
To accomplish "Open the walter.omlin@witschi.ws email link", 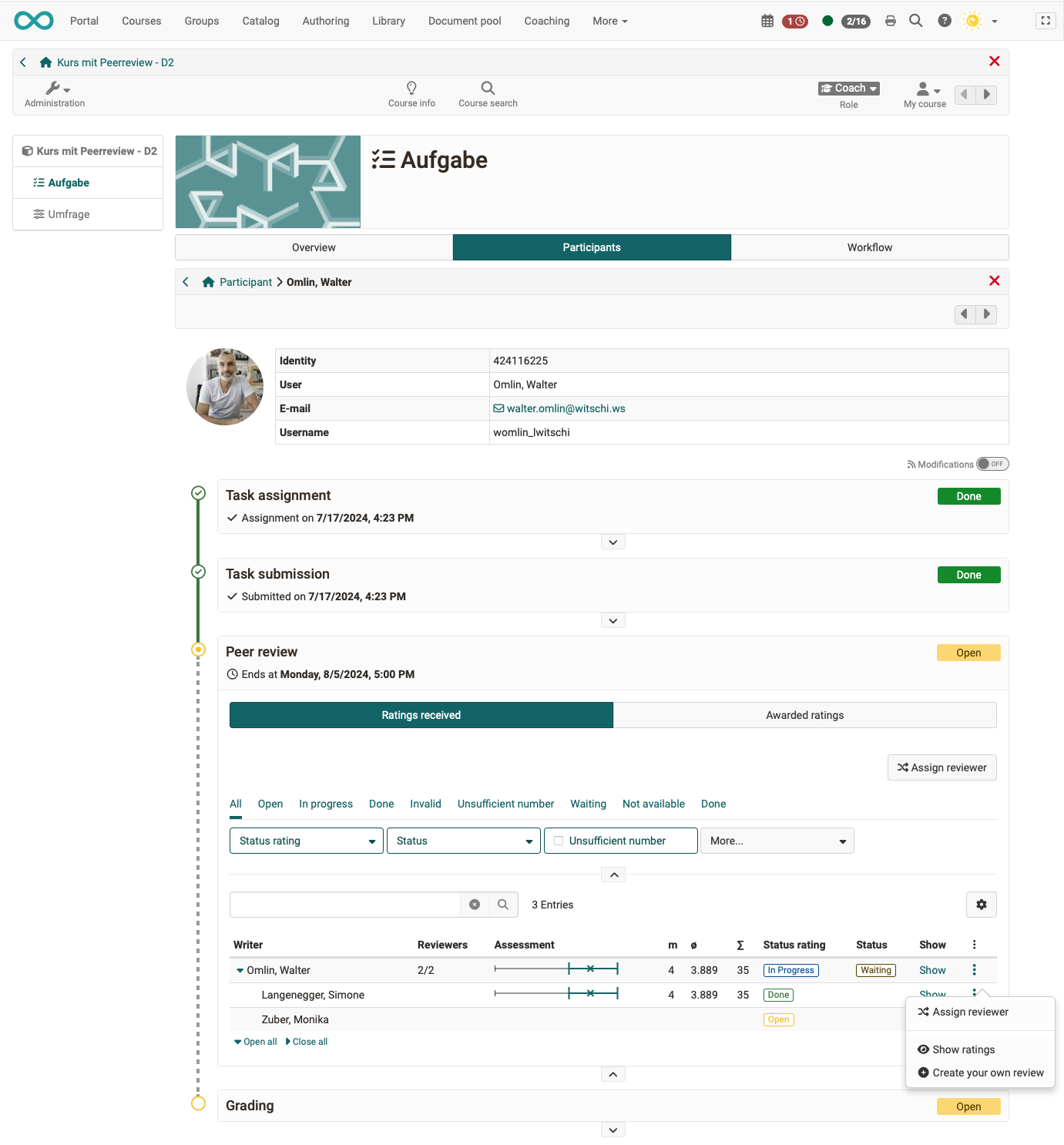I will click(566, 408).
